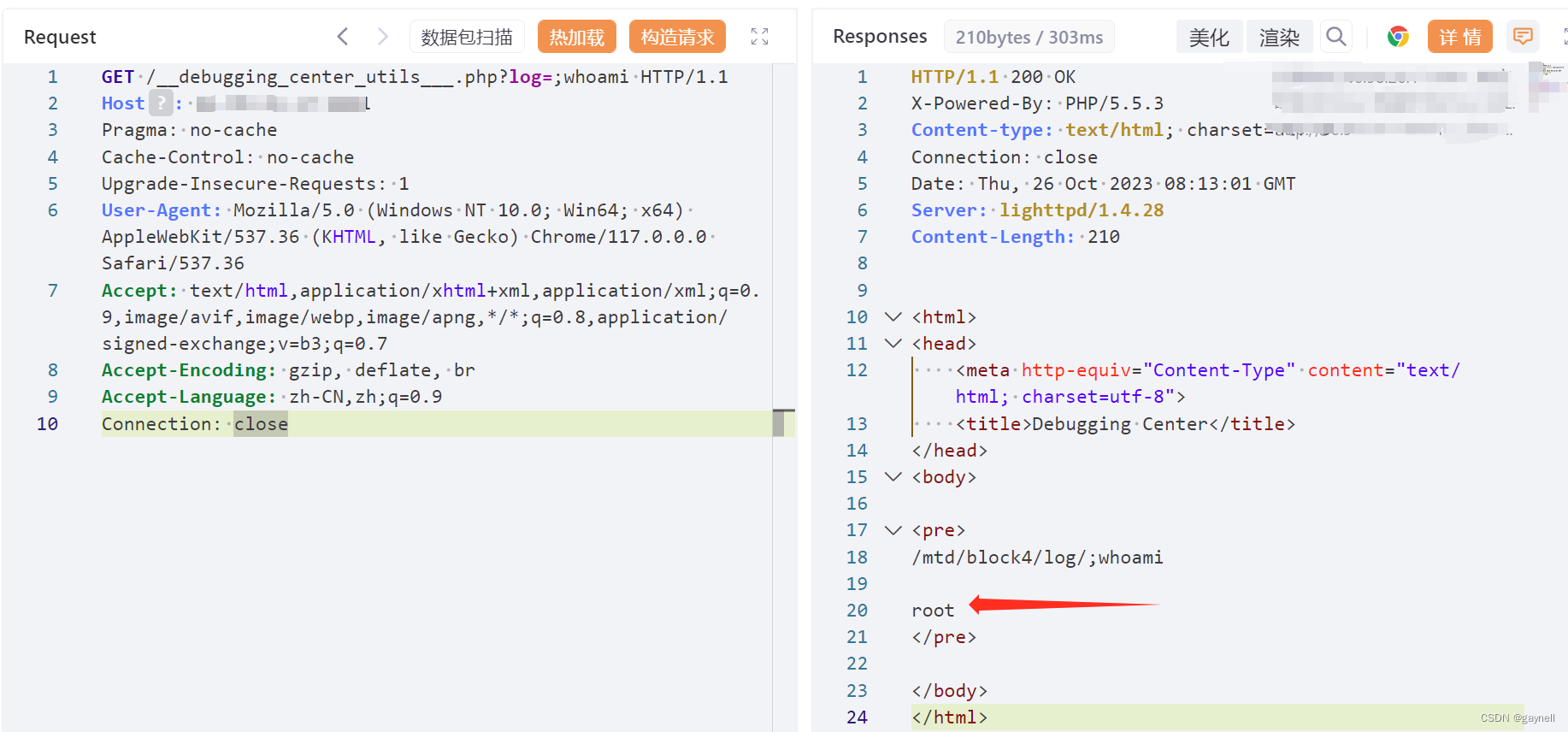The height and width of the screenshot is (732, 1568).
Task: Collapse the <html> tag fold arrow
Action: click(893, 317)
